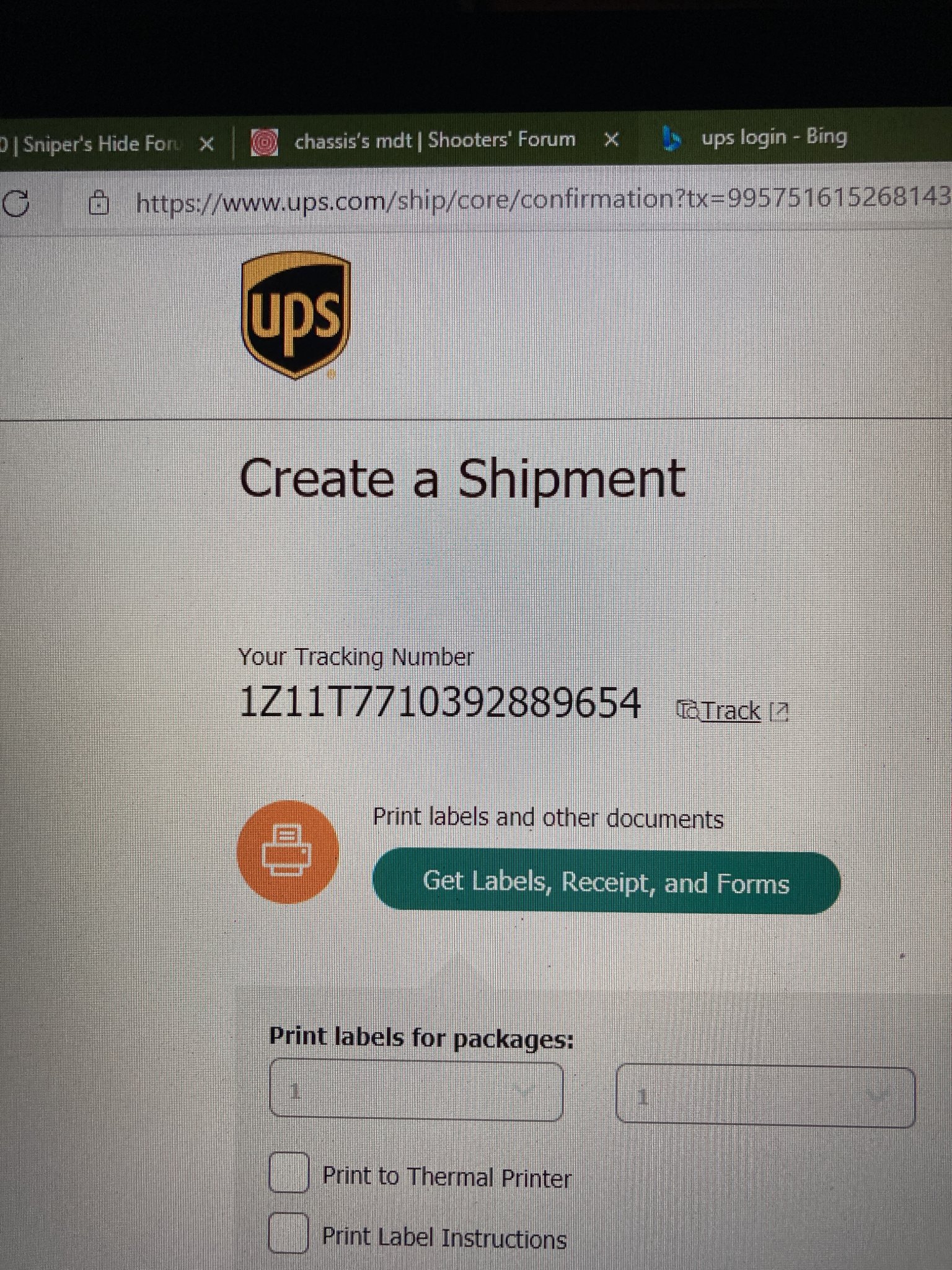This screenshot has height=1270, width=952.
Task: Close the Sniper's Hide Forum tab
Action: (207, 144)
